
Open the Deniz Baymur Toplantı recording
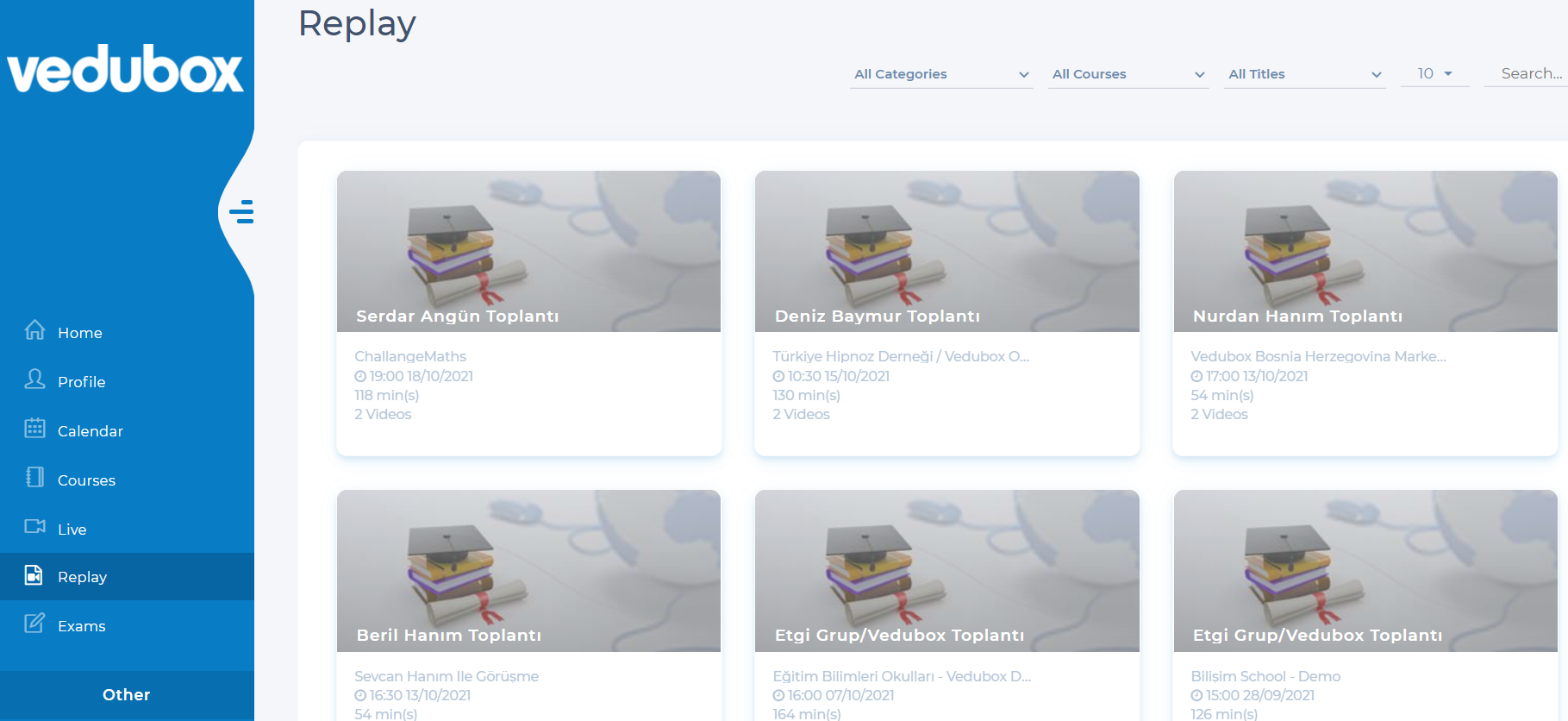946,251
